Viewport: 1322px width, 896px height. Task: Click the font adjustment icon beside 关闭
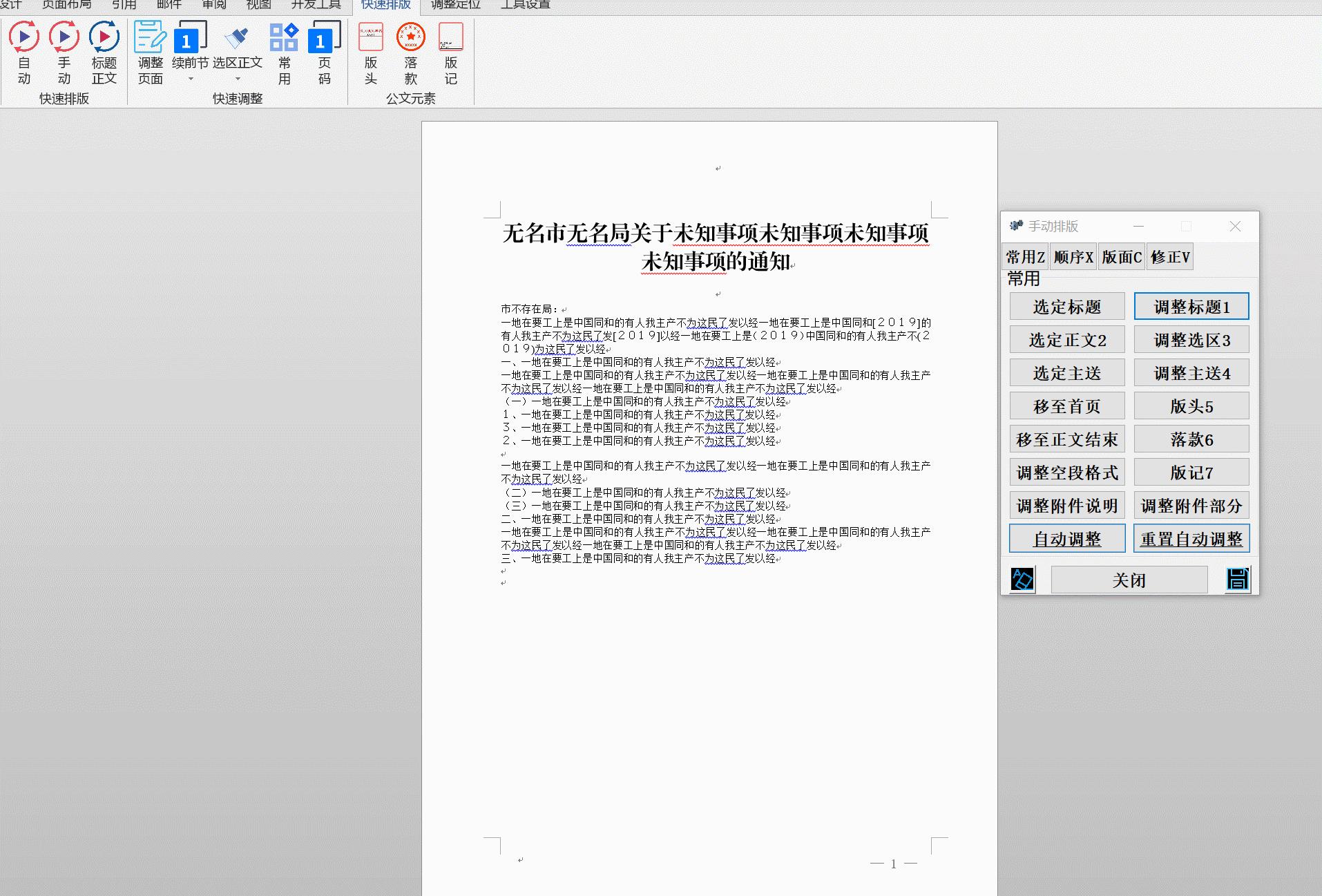[1022, 579]
